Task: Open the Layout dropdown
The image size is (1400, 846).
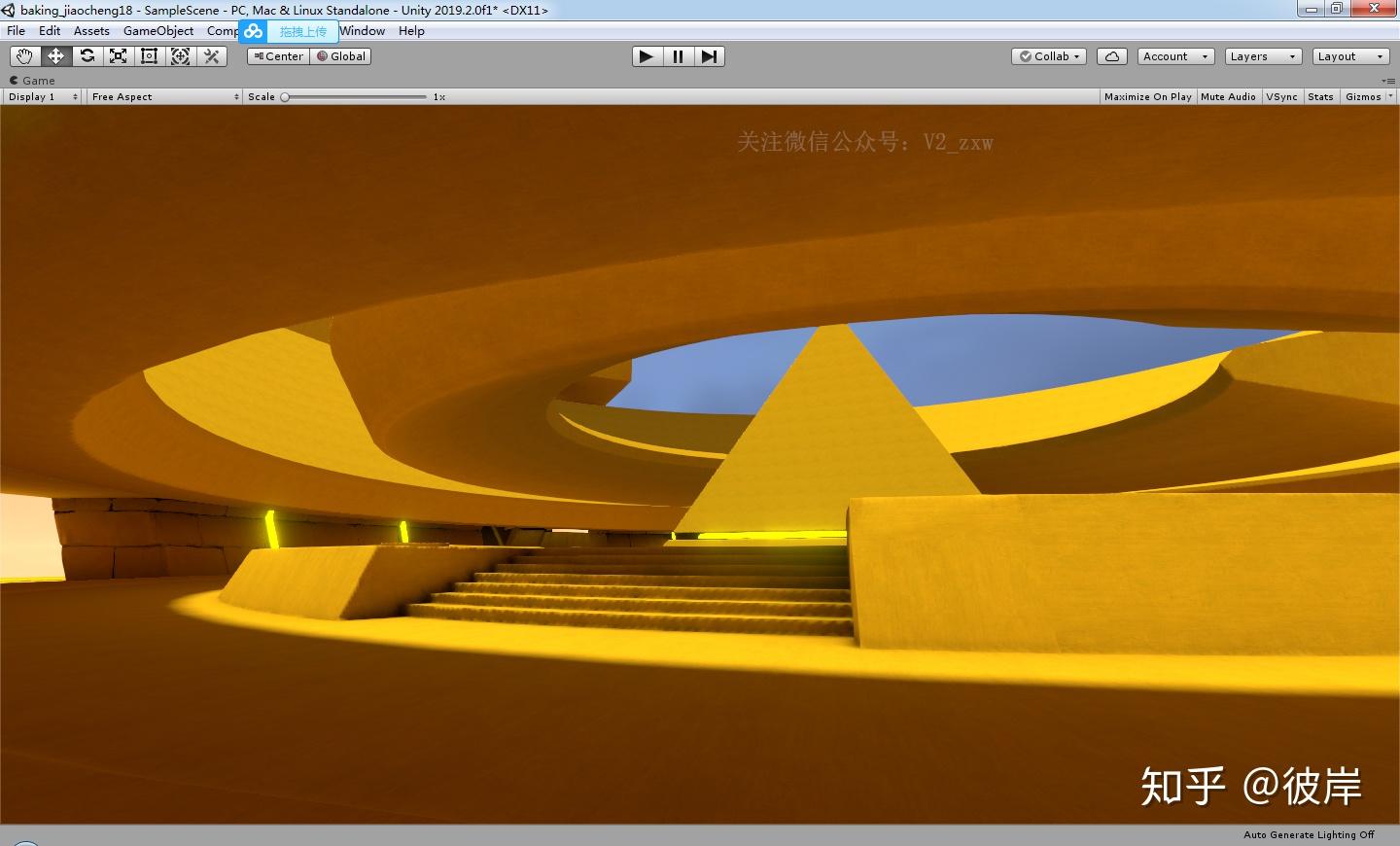Action: click(1350, 56)
